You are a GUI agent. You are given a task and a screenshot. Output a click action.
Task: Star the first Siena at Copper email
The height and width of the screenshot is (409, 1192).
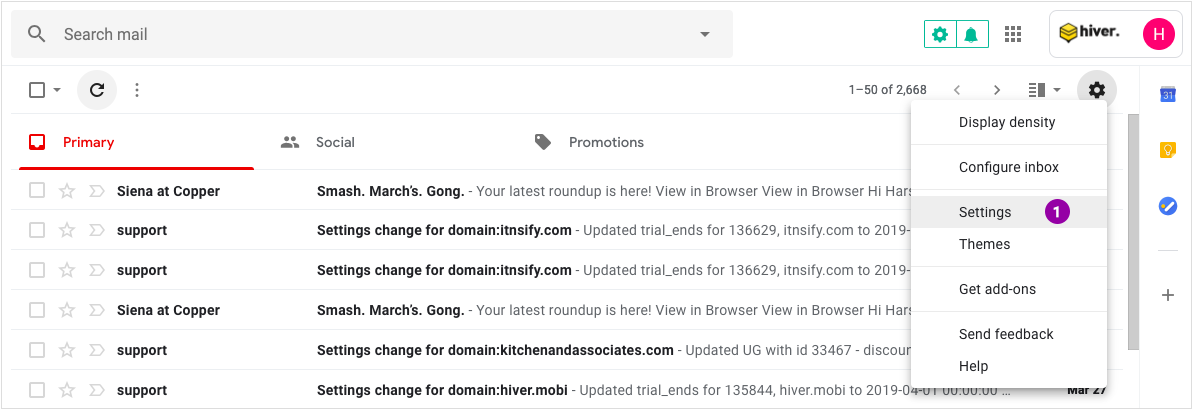[x=67, y=191]
